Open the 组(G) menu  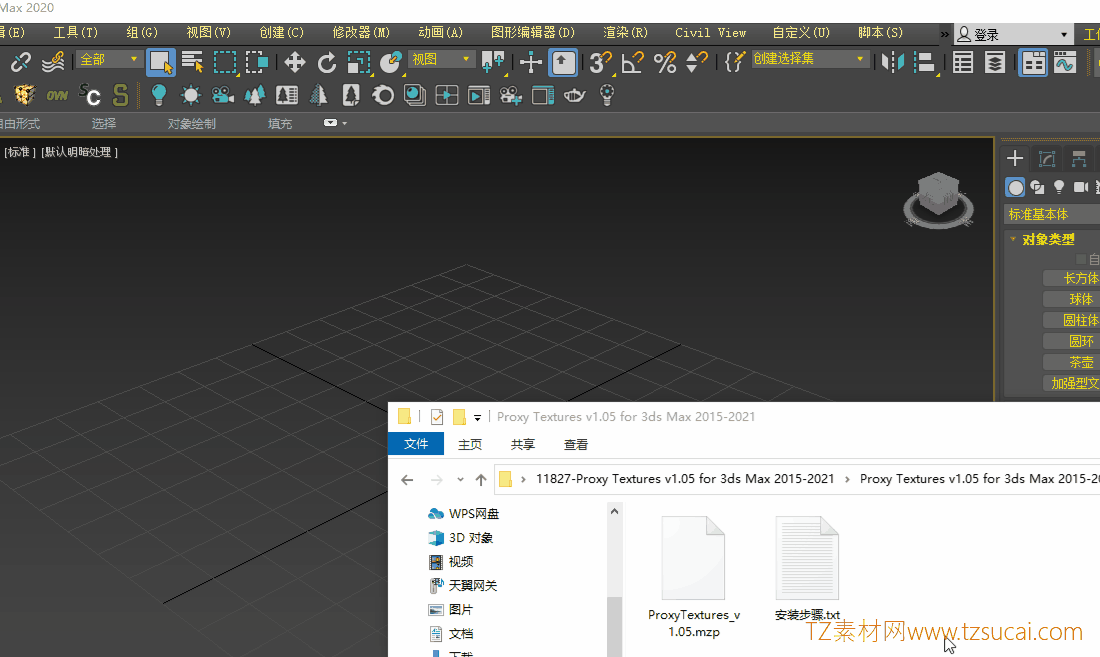(142, 32)
